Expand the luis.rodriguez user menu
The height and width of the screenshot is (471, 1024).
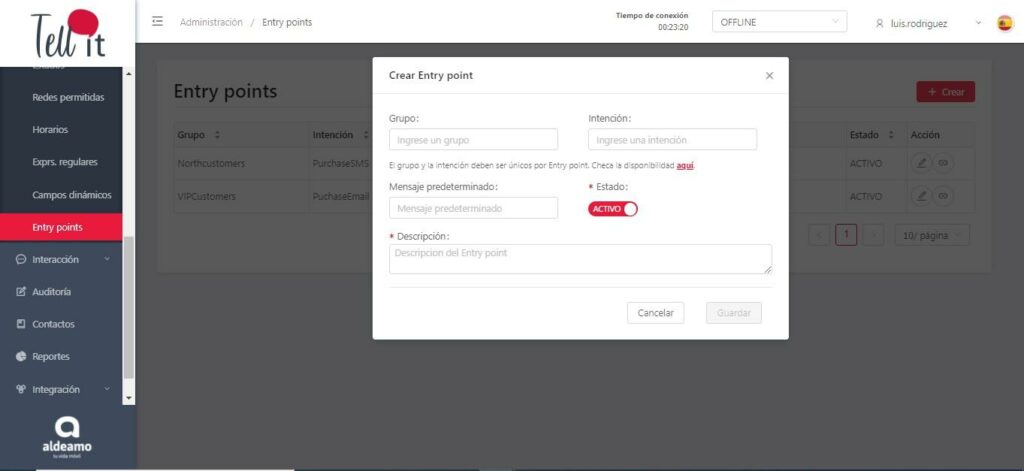point(927,23)
